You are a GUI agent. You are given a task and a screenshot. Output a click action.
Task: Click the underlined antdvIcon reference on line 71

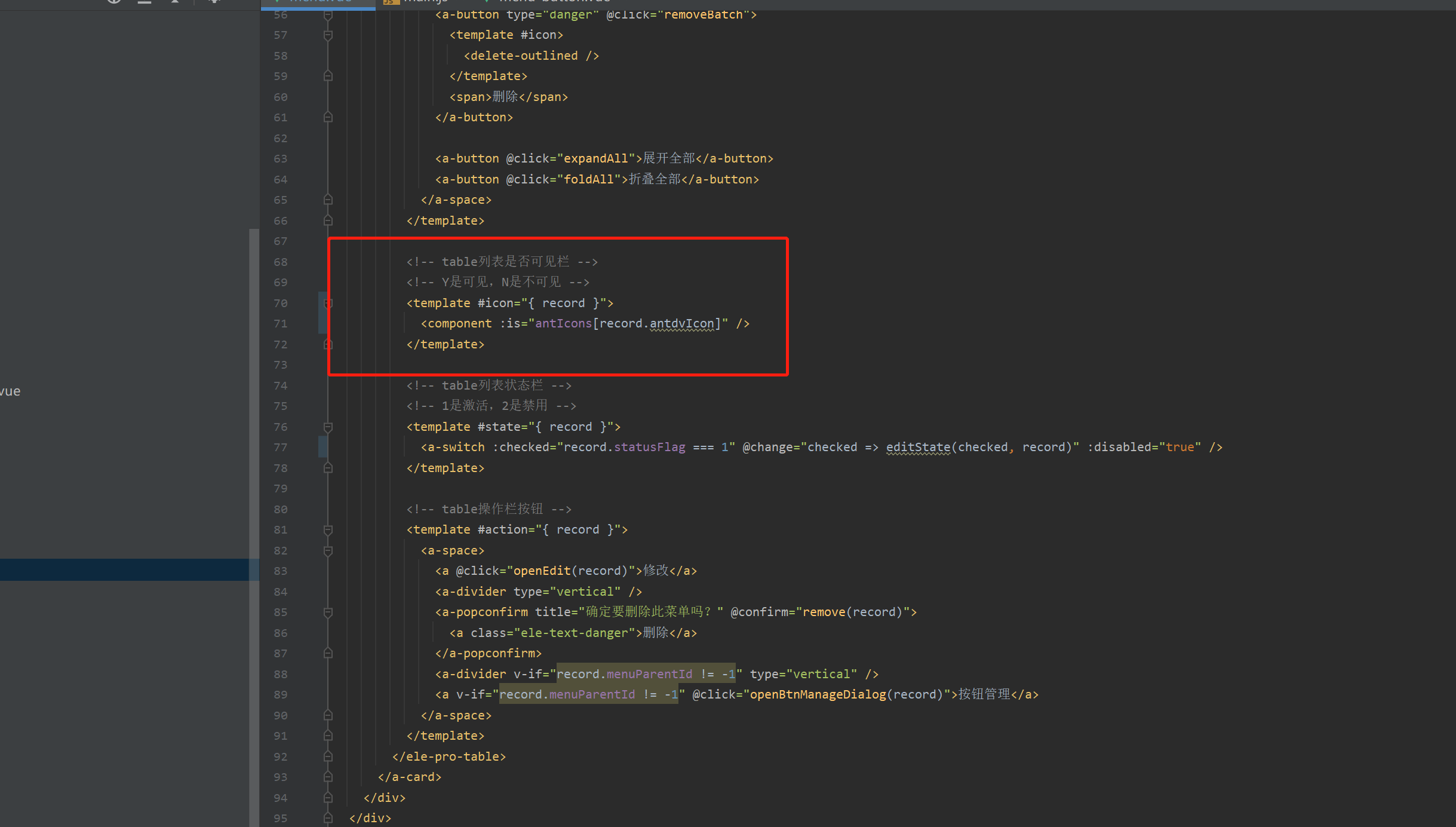(683, 323)
